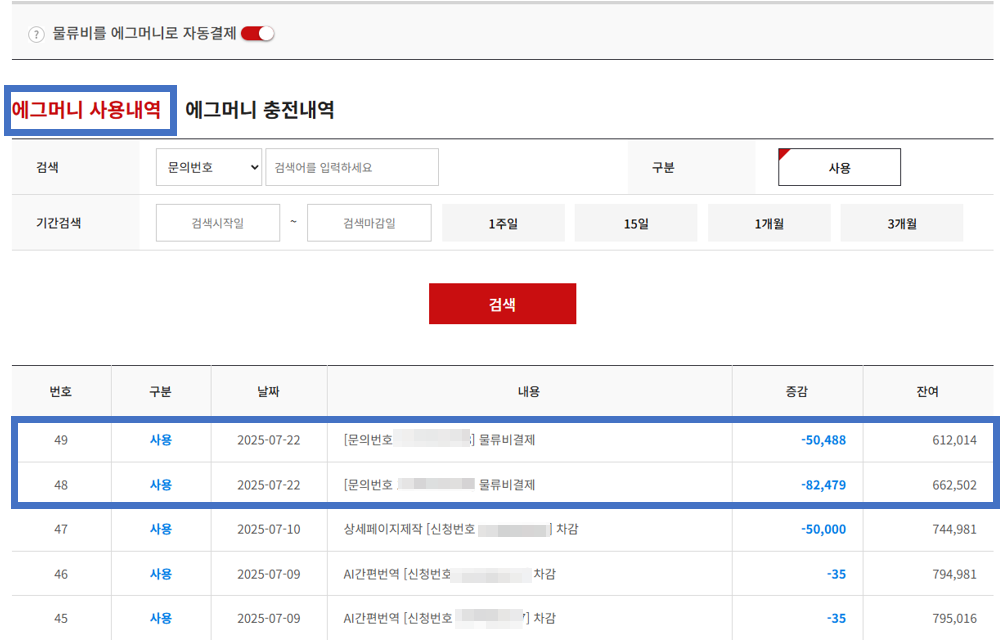1004x644 pixels.
Task: Click the question mark help icon
Action: tap(36, 34)
